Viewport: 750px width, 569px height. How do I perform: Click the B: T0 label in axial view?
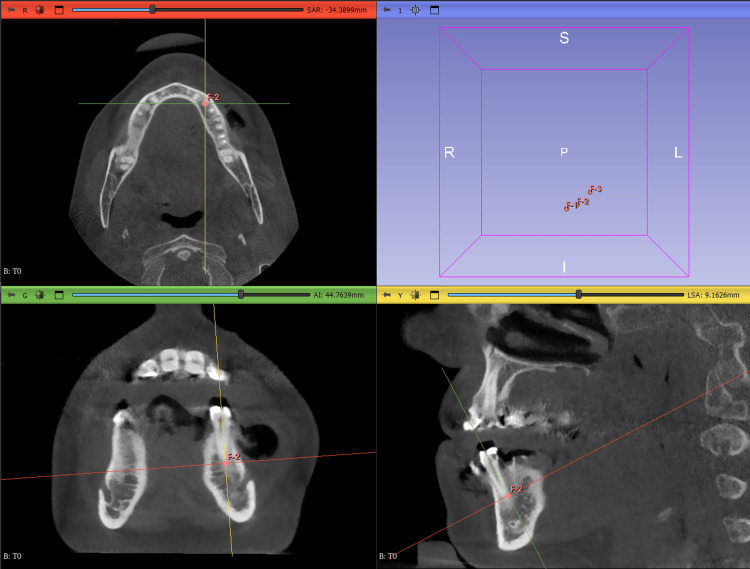12,271
